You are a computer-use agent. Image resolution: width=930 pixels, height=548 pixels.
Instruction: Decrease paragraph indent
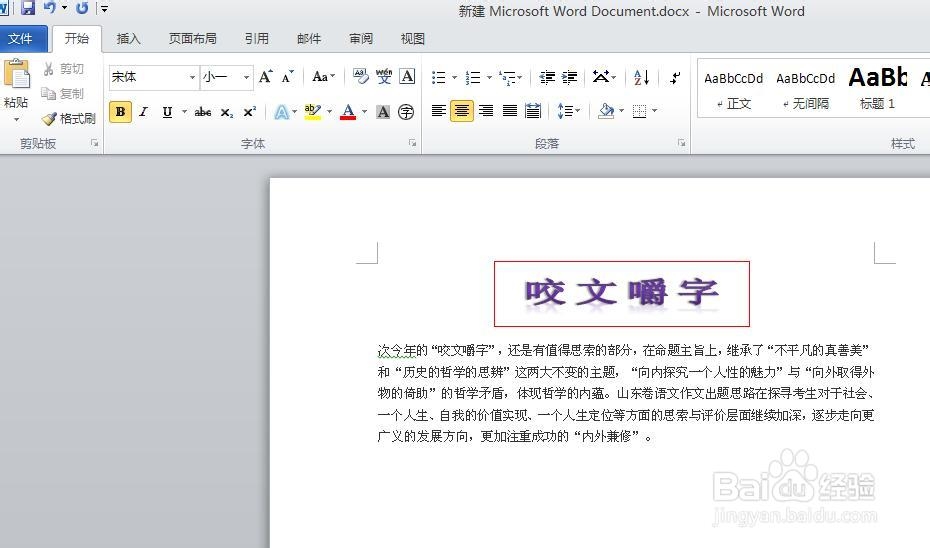[x=547, y=77]
